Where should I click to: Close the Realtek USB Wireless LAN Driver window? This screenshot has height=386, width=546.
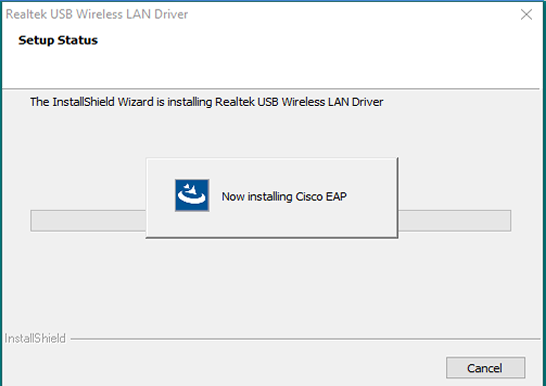(x=526, y=14)
